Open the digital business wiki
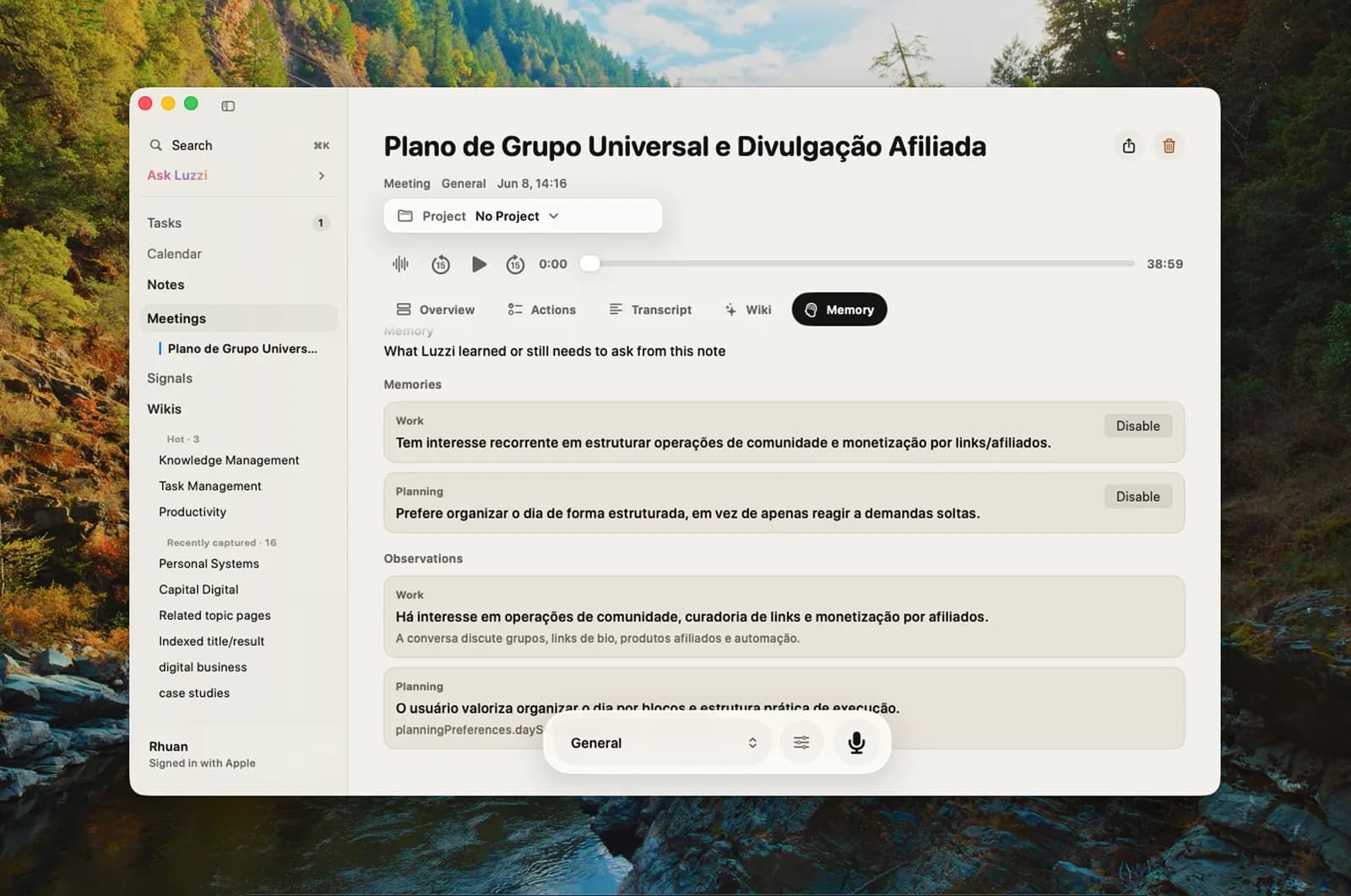 pos(203,667)
